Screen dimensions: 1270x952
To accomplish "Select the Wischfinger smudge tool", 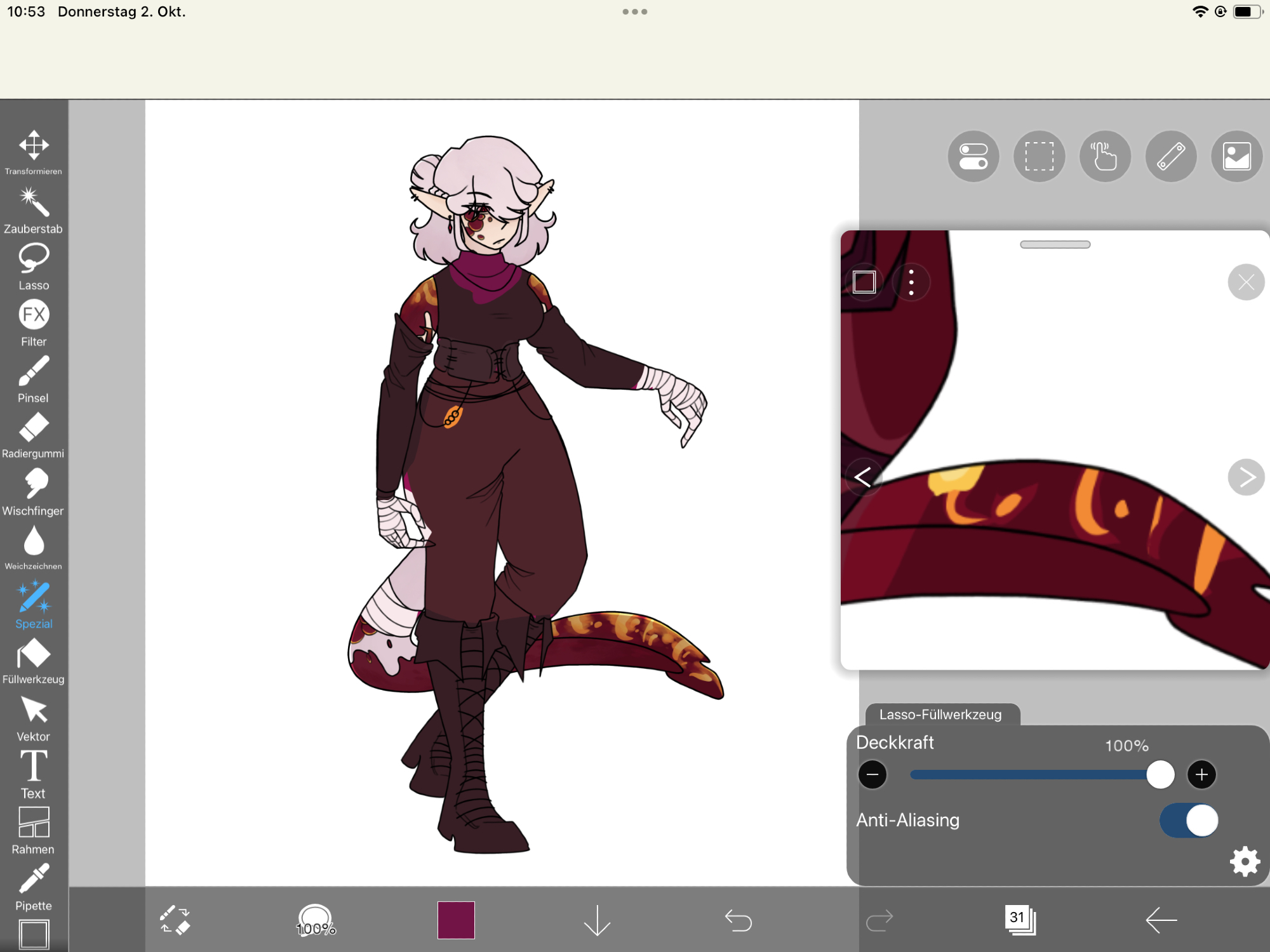I will 34,492.
